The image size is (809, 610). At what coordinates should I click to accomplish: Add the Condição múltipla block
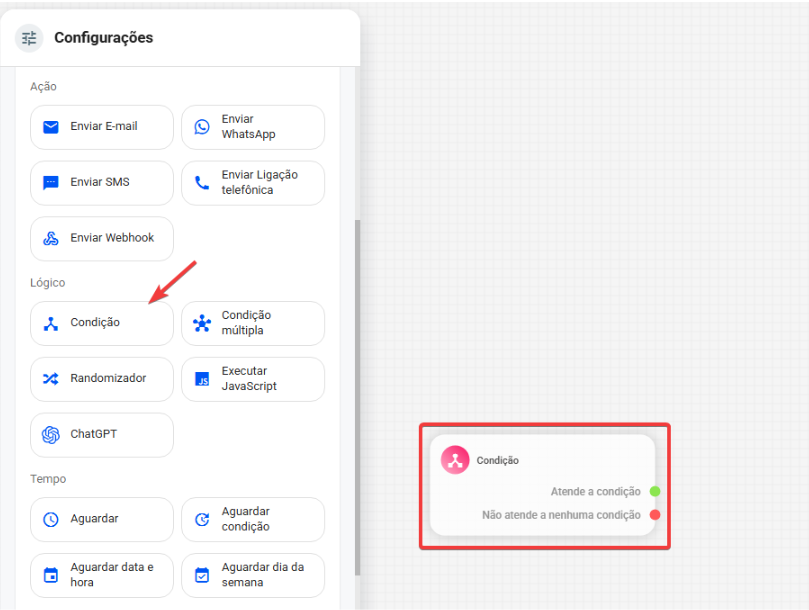(253, 323)
